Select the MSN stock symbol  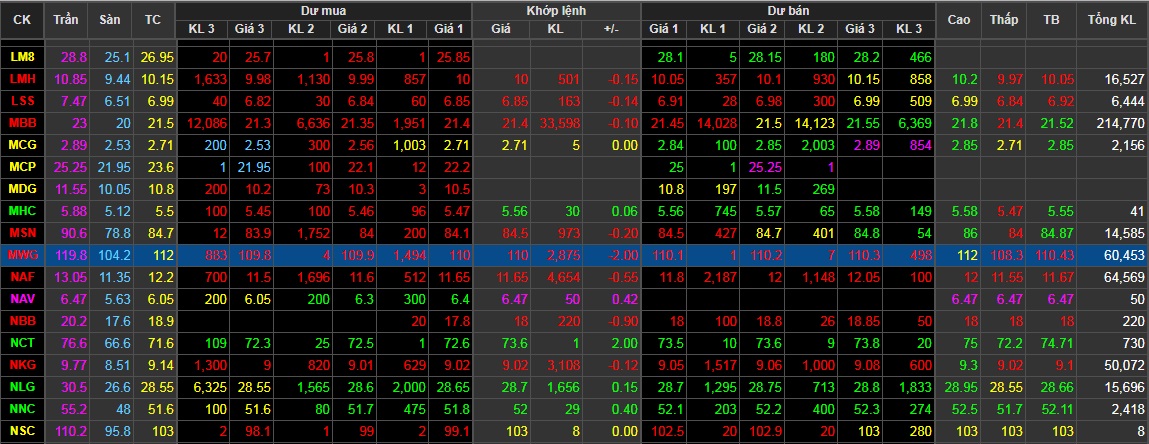[22, 233]
